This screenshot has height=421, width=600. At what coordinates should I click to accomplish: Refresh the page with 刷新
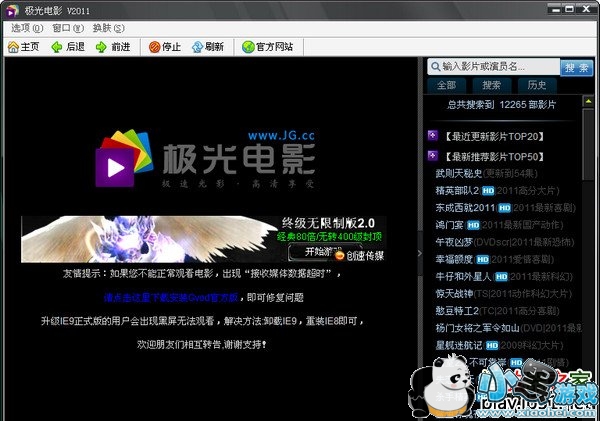[207, 47]
